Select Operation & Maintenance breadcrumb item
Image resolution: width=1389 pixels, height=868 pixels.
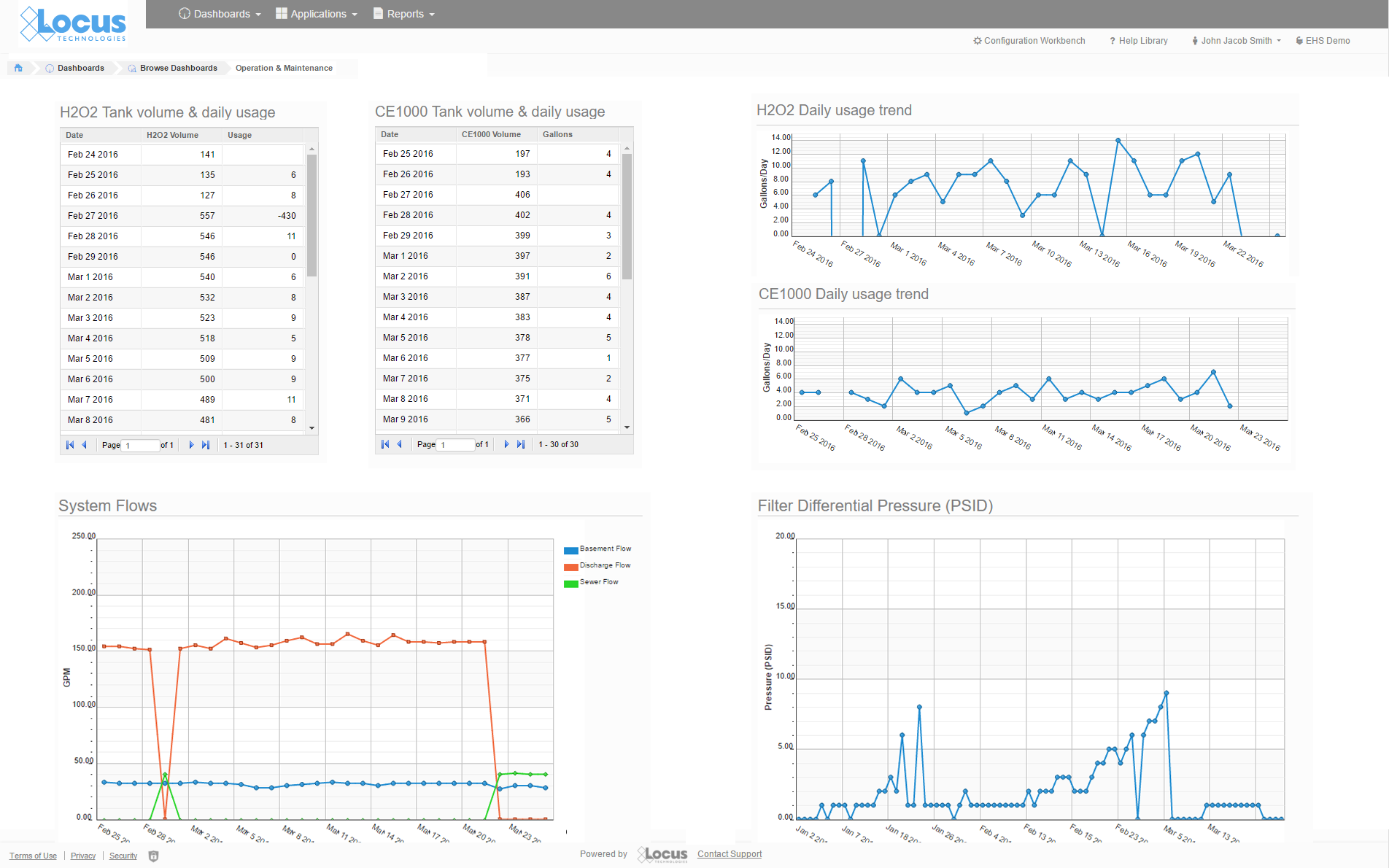point(284,67)
